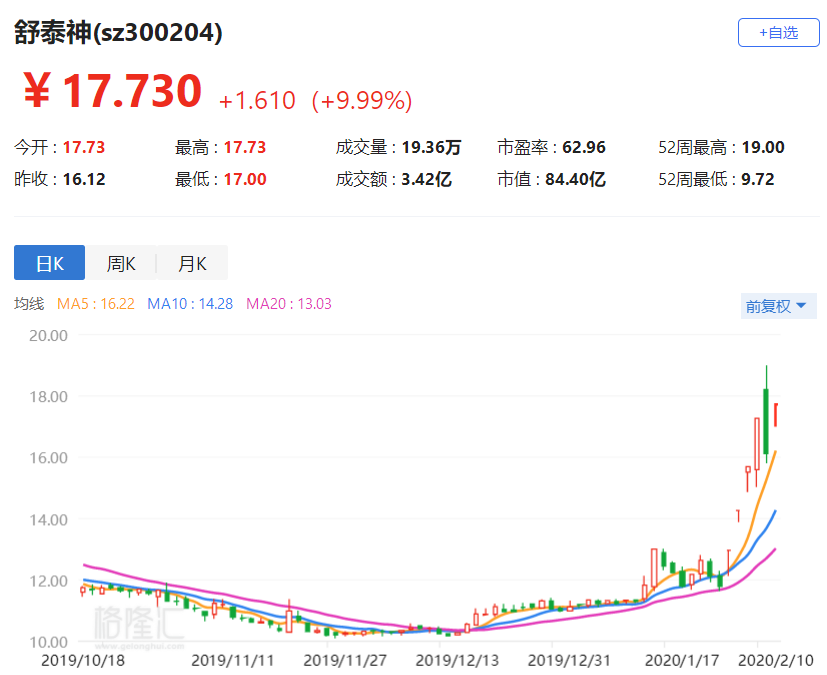Viewport: 827px width, 675px height.
Task: Click the 2019/12/13 date axis label
Action: coord(457,660)
